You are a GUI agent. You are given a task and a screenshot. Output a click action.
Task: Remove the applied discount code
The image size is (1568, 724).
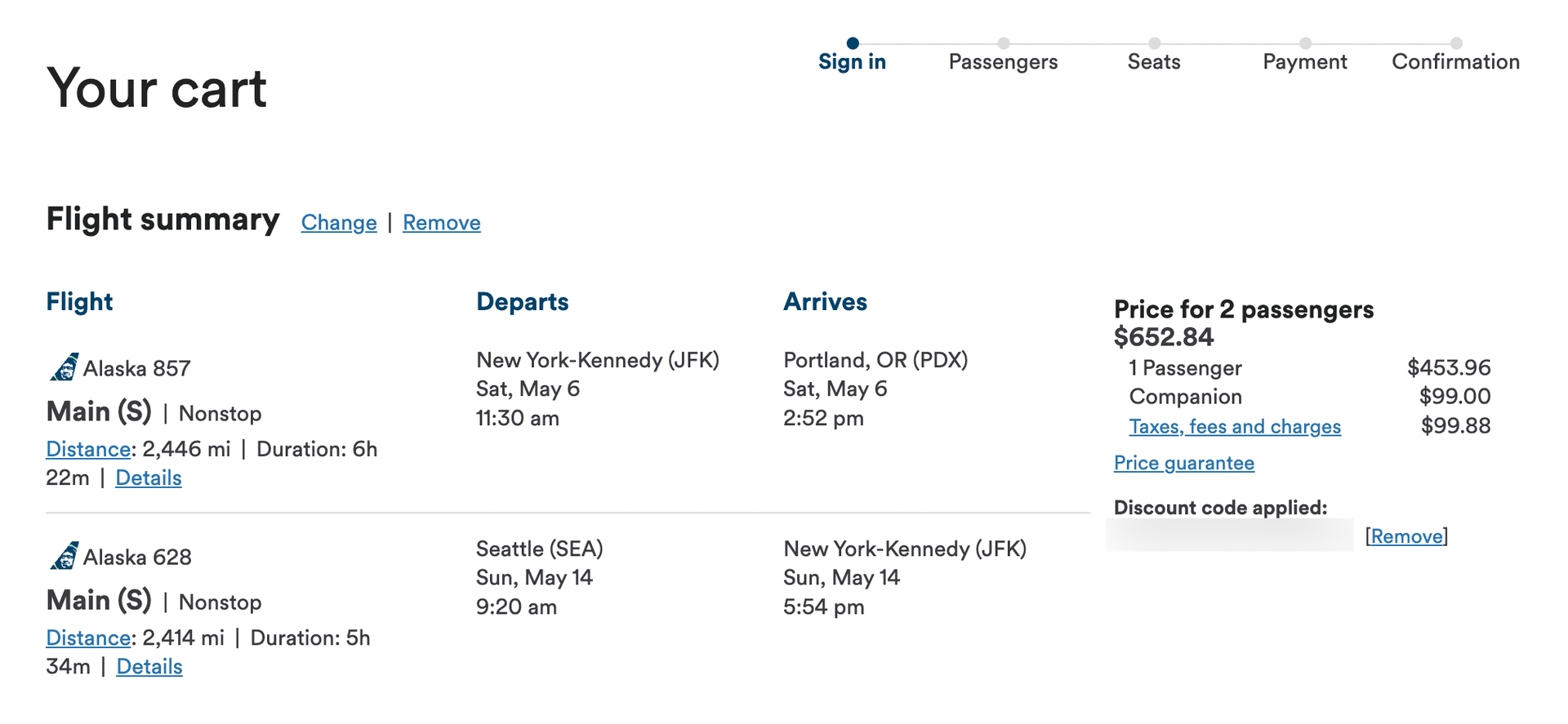click(1406, 536)
